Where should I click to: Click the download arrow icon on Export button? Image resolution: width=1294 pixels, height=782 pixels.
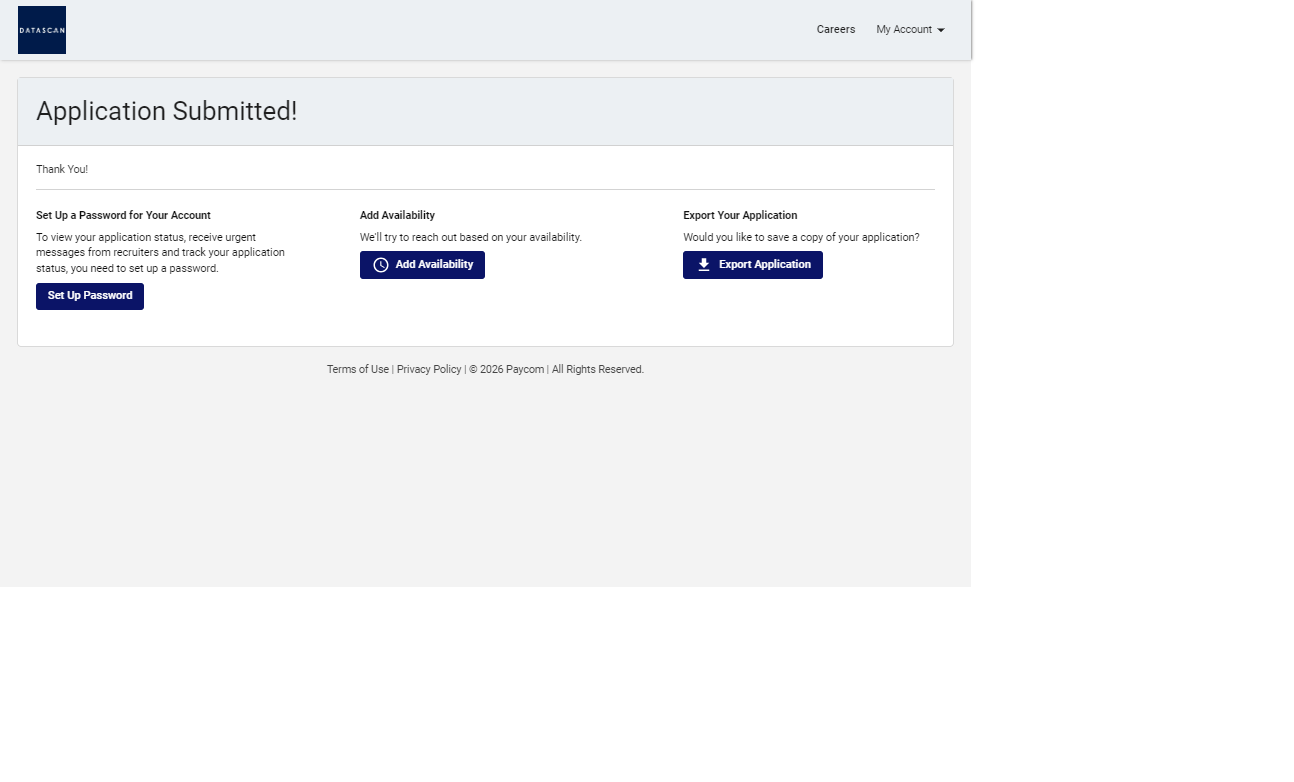click(x=704, y=265)
